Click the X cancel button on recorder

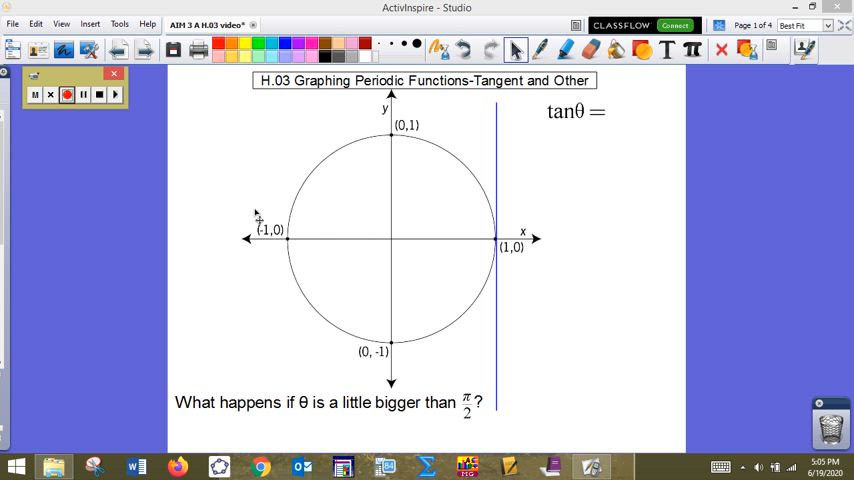[x=51, y=95]
